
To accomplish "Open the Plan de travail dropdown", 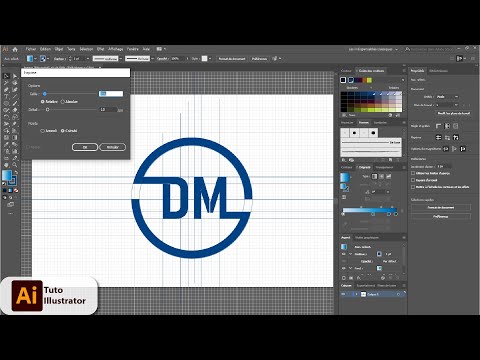I will 447,105.
